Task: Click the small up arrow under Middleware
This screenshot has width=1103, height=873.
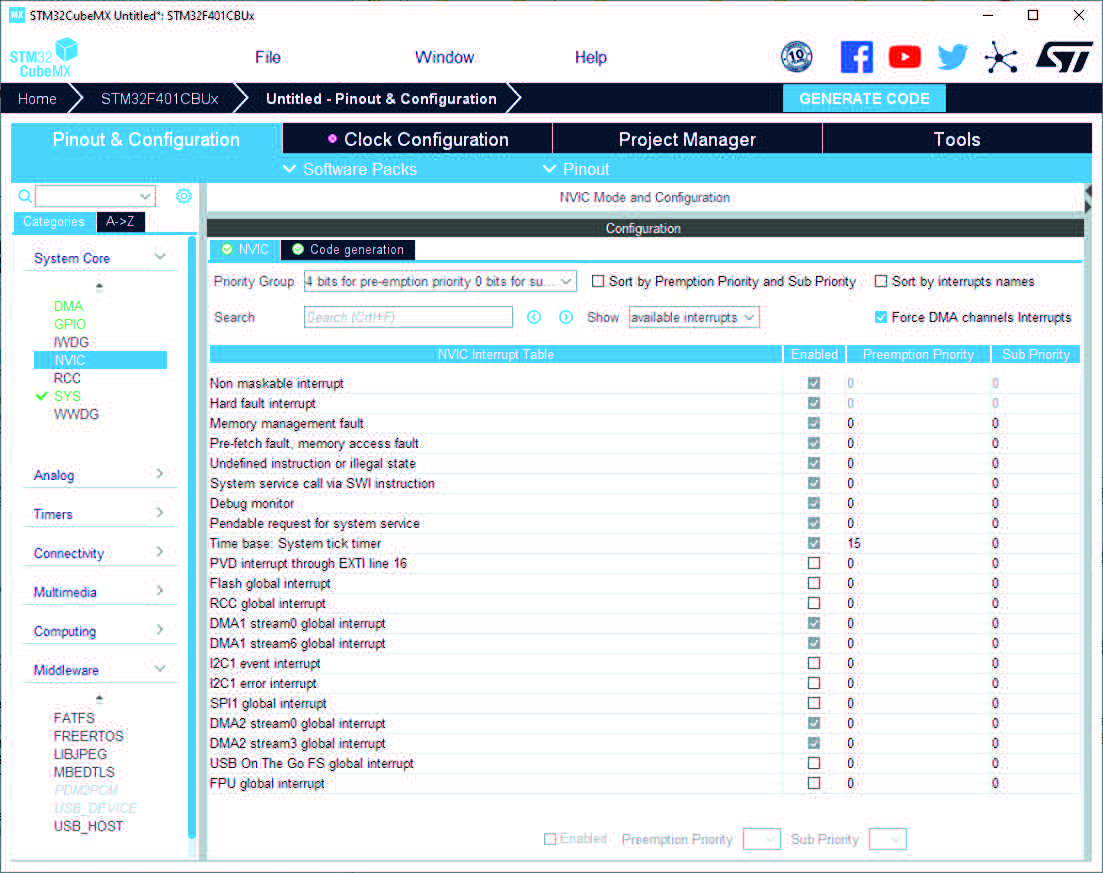Action: [99, 698]
